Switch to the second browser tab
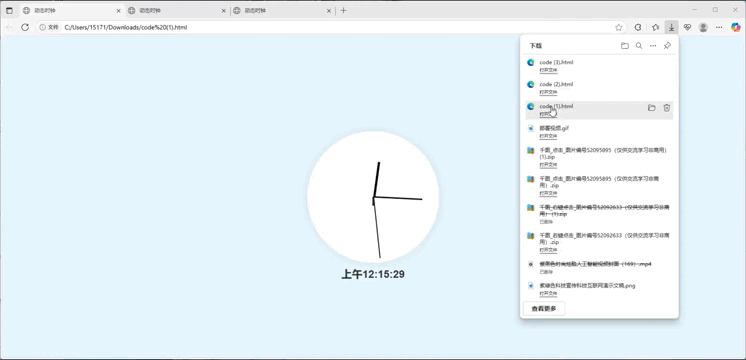 coord(177,10)
